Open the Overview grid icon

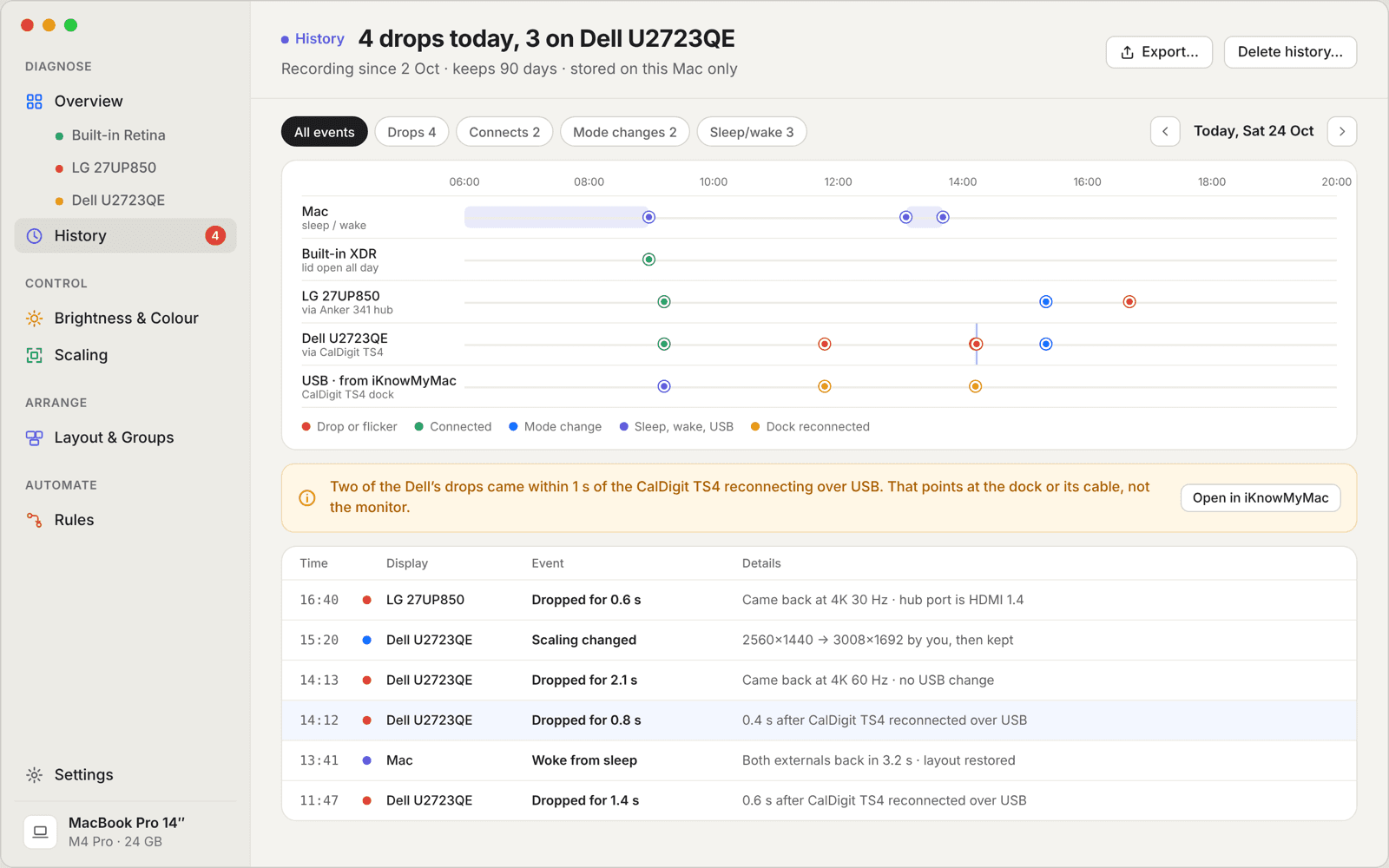click(34, 102)
